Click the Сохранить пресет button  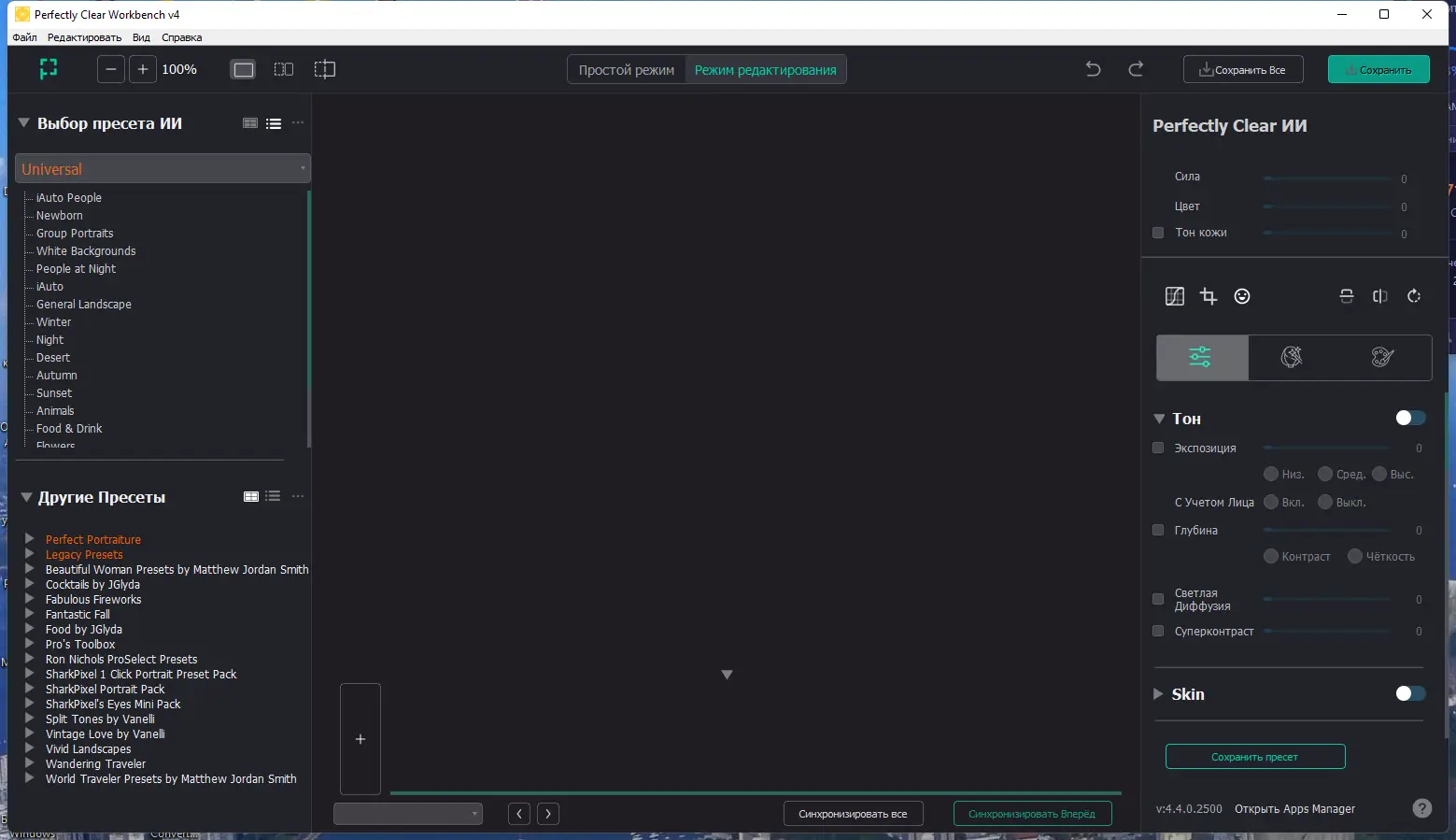click(1255, 757)
